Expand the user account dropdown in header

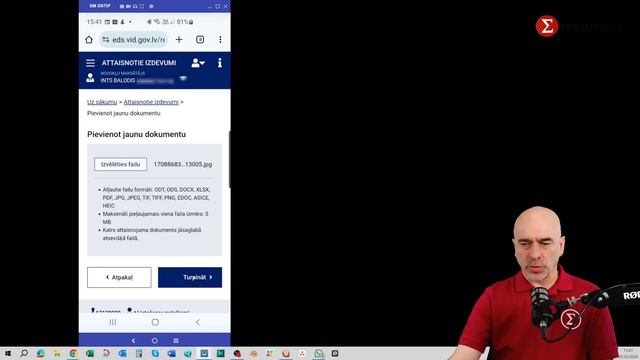198,63
